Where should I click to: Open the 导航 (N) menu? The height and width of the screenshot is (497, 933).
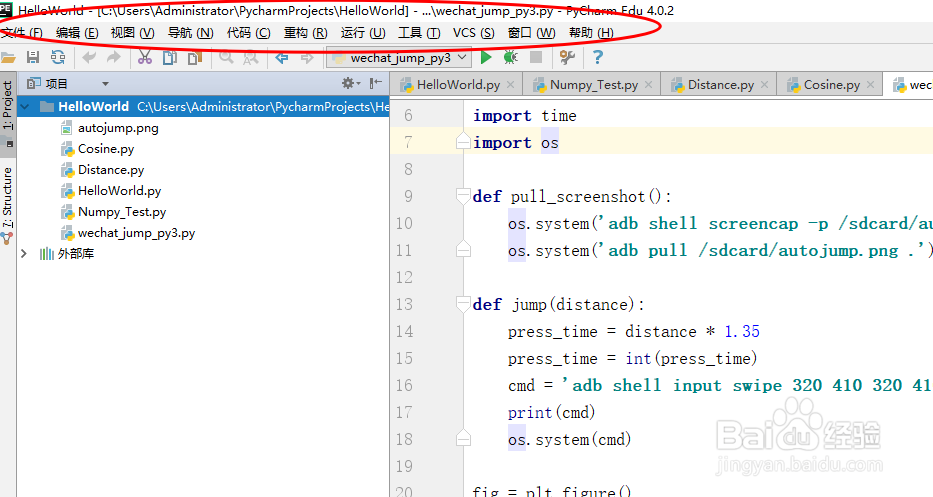(x=190, y=33)
